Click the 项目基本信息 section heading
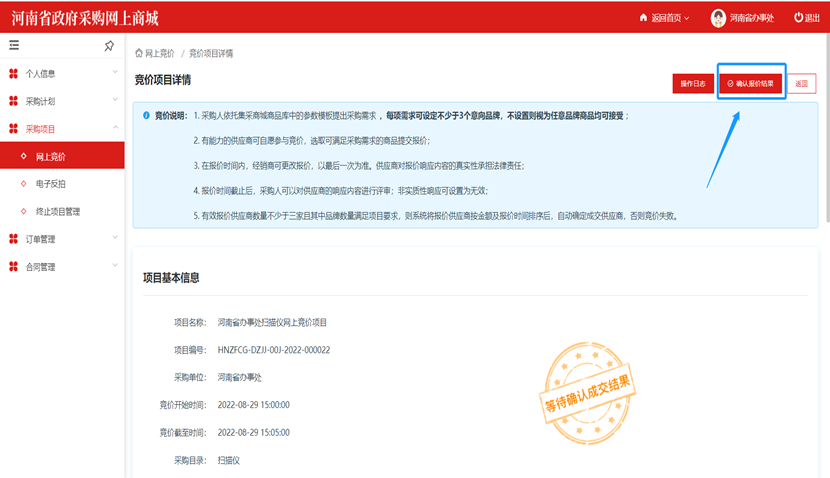 171,278
